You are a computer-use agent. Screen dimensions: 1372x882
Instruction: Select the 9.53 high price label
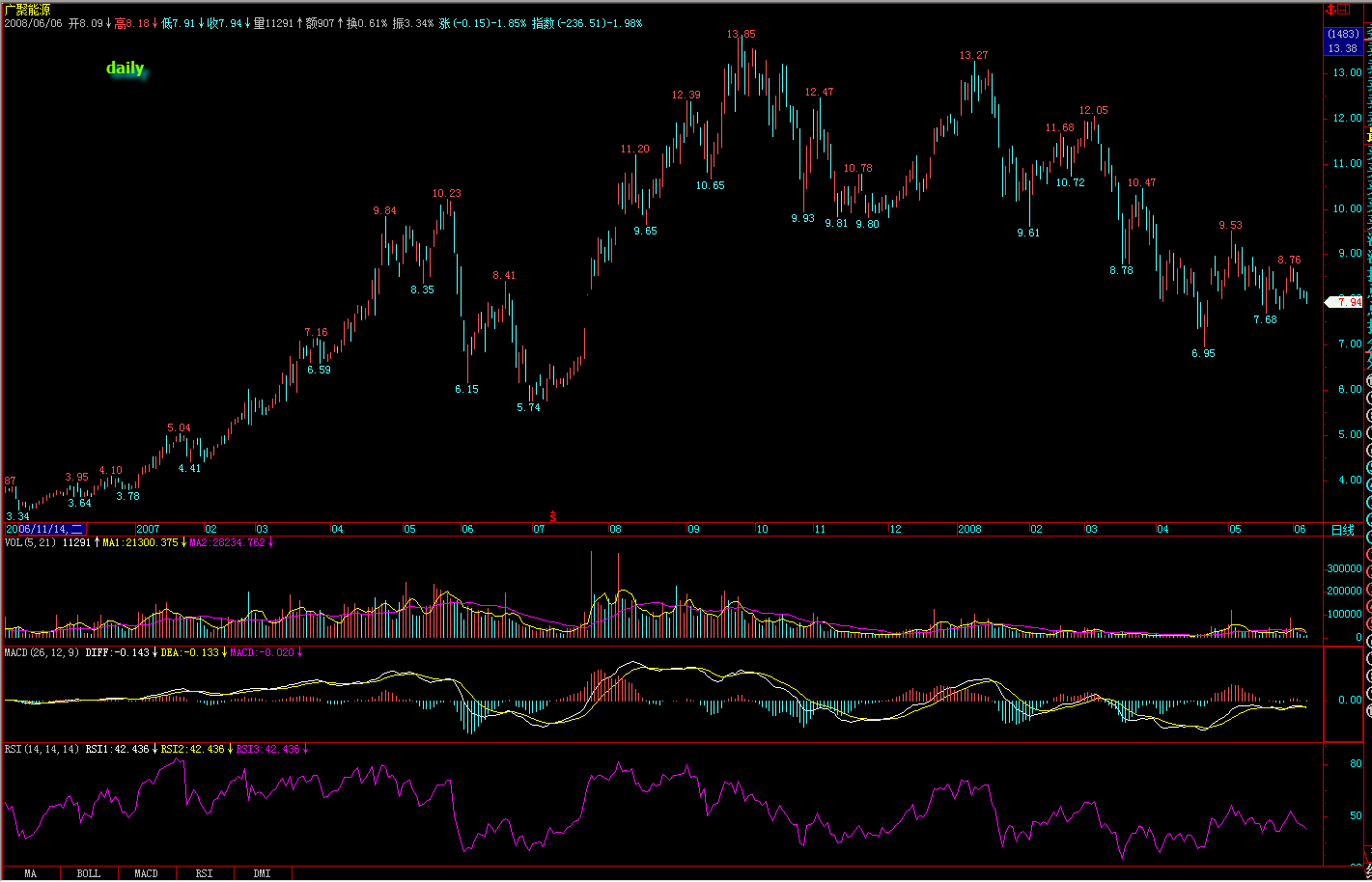[1231, 225]
